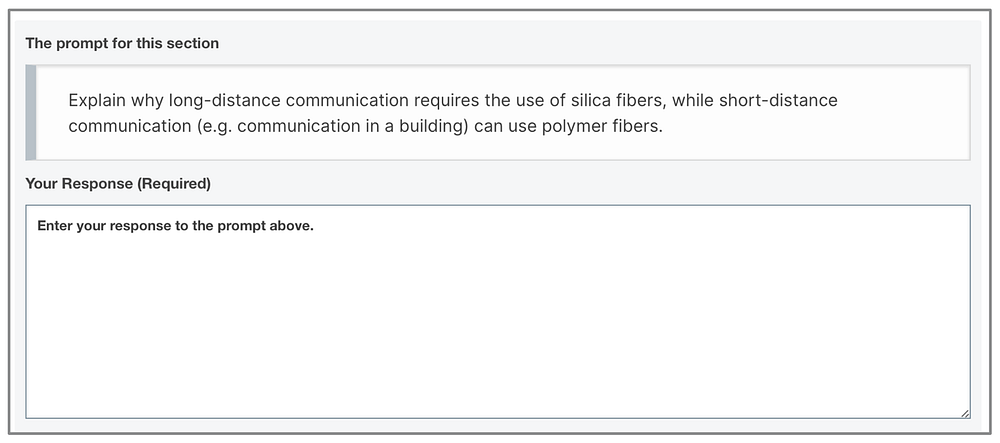The width and height of the screenshot is (1000, 443).
Task: Click the 'Your Response (Required)' label
Action: [118, 184]
